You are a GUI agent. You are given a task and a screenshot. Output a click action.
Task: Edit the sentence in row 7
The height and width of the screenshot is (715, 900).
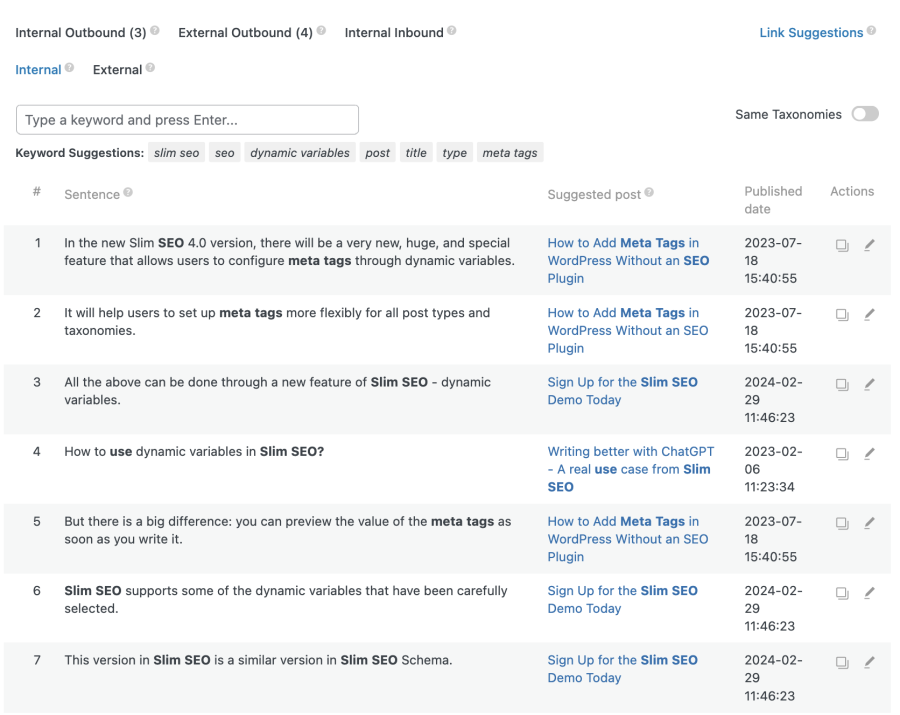point(870,662)
